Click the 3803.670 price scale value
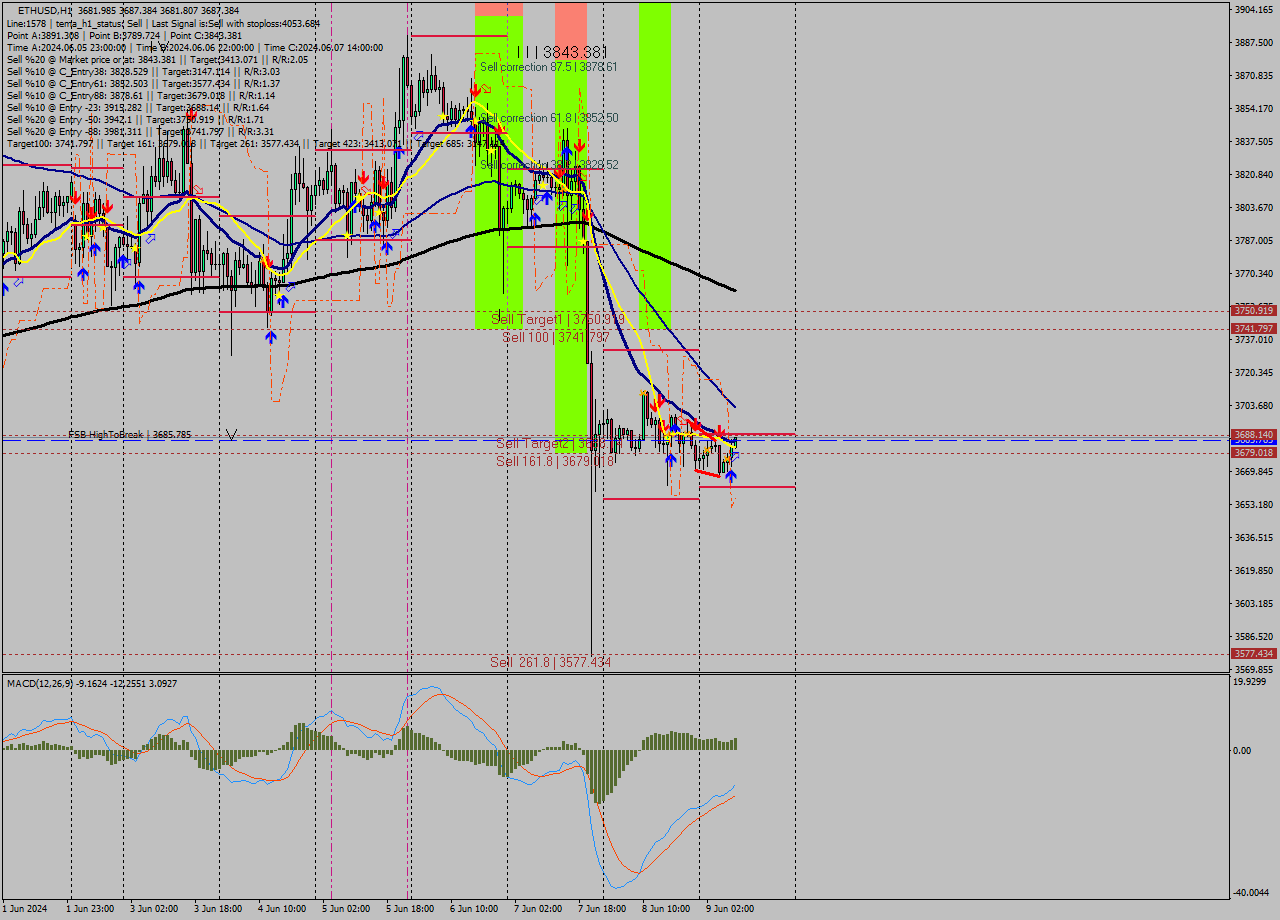The height and width of the screenshot is (920, 1280). click(1254, 207)
